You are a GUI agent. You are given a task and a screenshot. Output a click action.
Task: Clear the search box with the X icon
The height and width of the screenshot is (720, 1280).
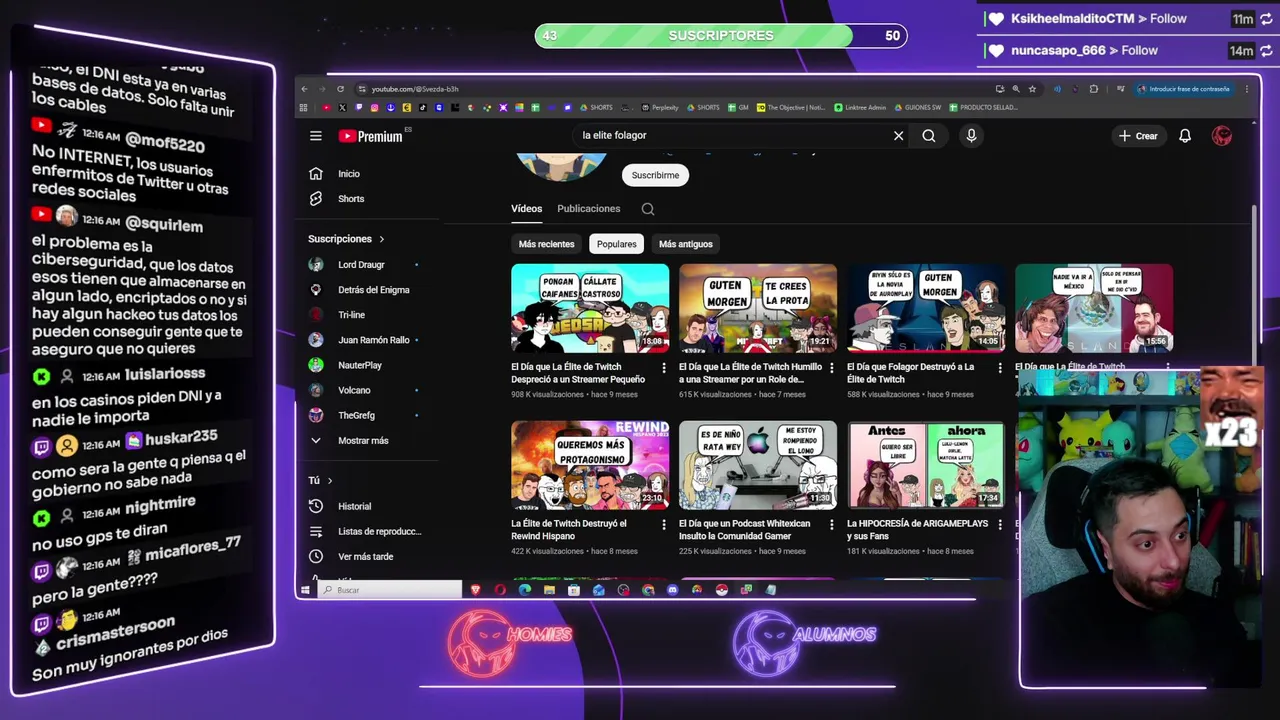pos(898,136)
